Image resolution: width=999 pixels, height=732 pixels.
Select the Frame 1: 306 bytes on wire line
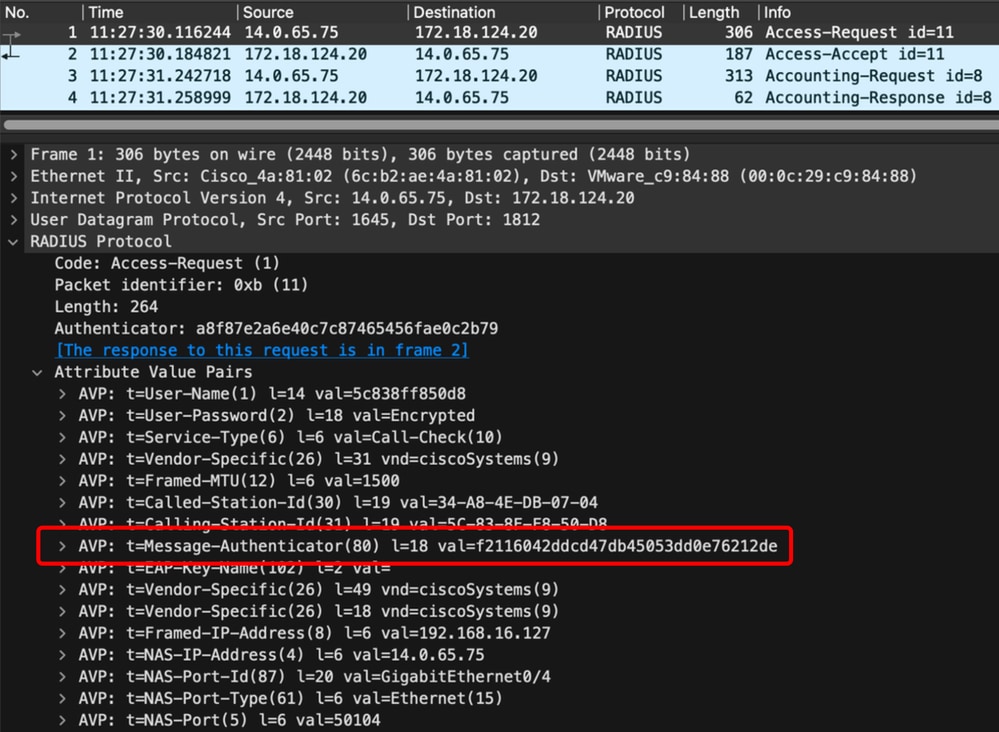(x=360, y=154)
